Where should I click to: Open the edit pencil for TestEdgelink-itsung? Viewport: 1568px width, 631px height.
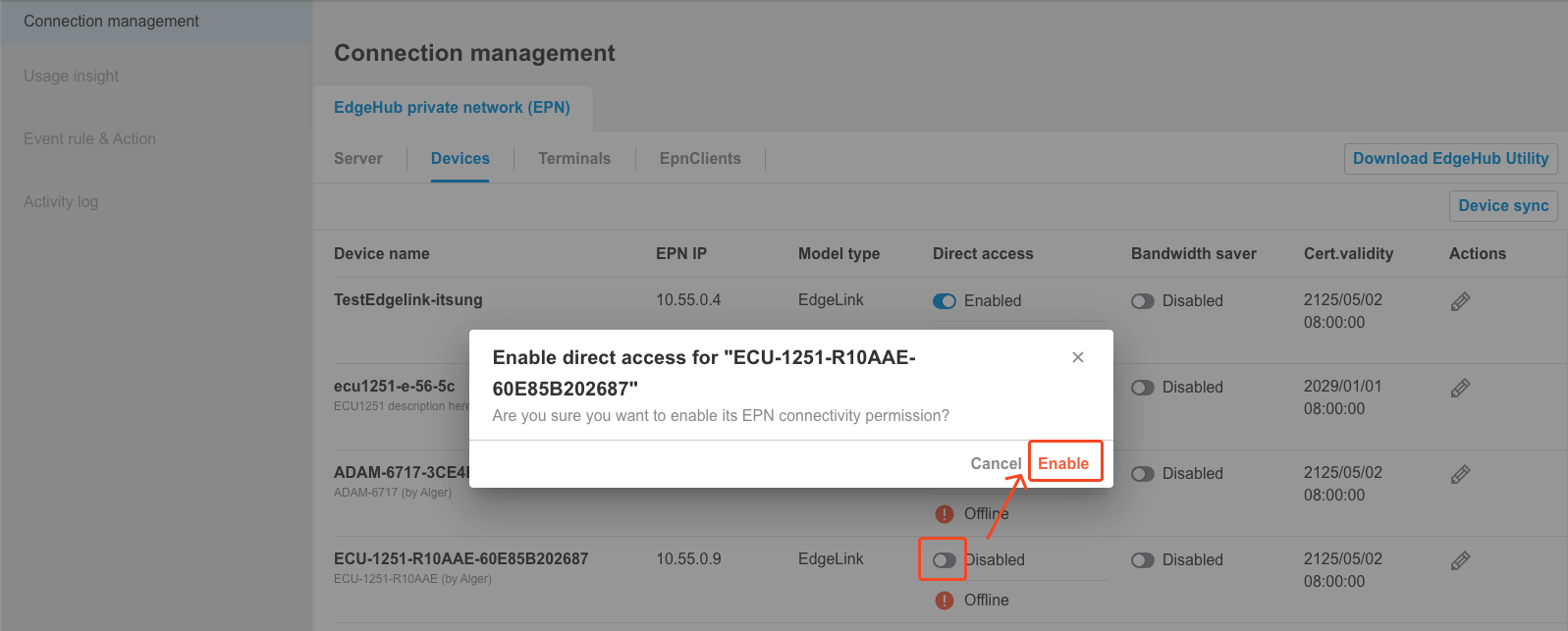[x=1459, y=300]
